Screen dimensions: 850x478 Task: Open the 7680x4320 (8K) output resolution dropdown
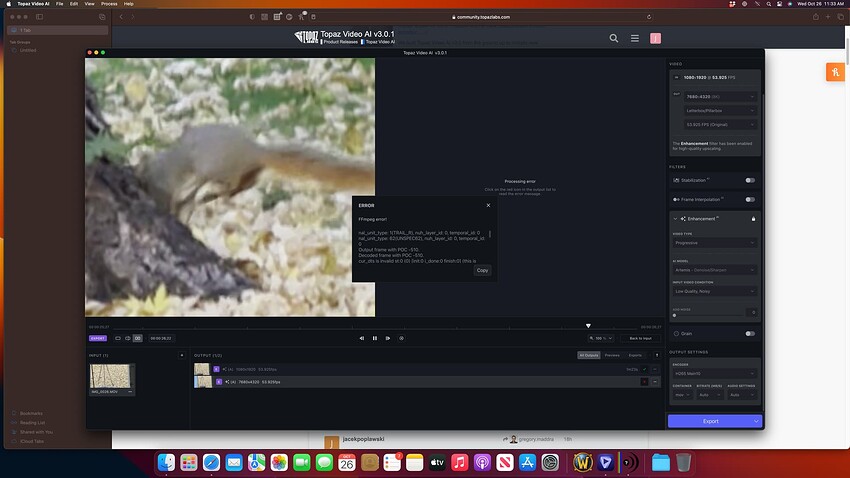click(720, 96)
